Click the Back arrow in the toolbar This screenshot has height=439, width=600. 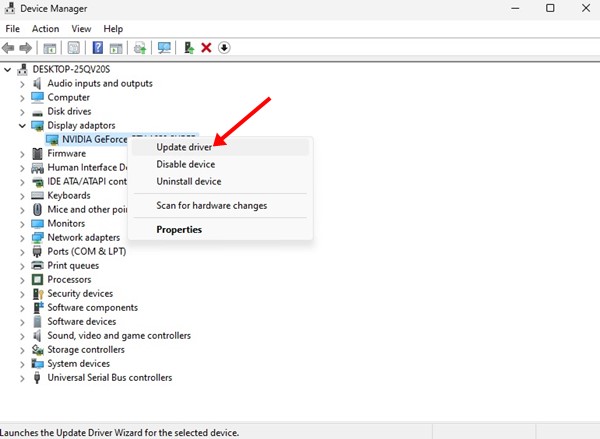(x=11, y=47)
